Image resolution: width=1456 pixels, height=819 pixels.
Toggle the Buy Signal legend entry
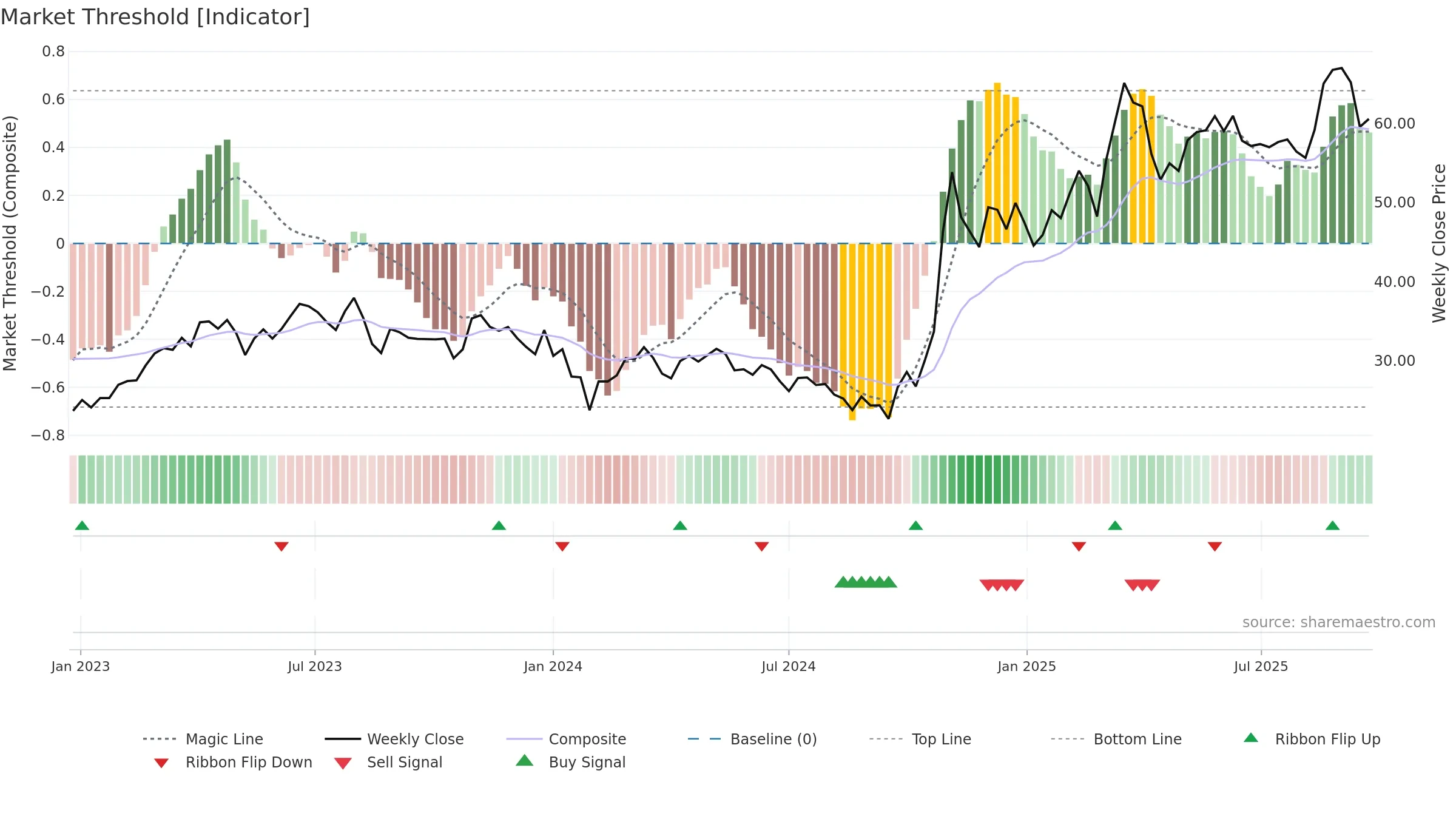tap(570, 762)
